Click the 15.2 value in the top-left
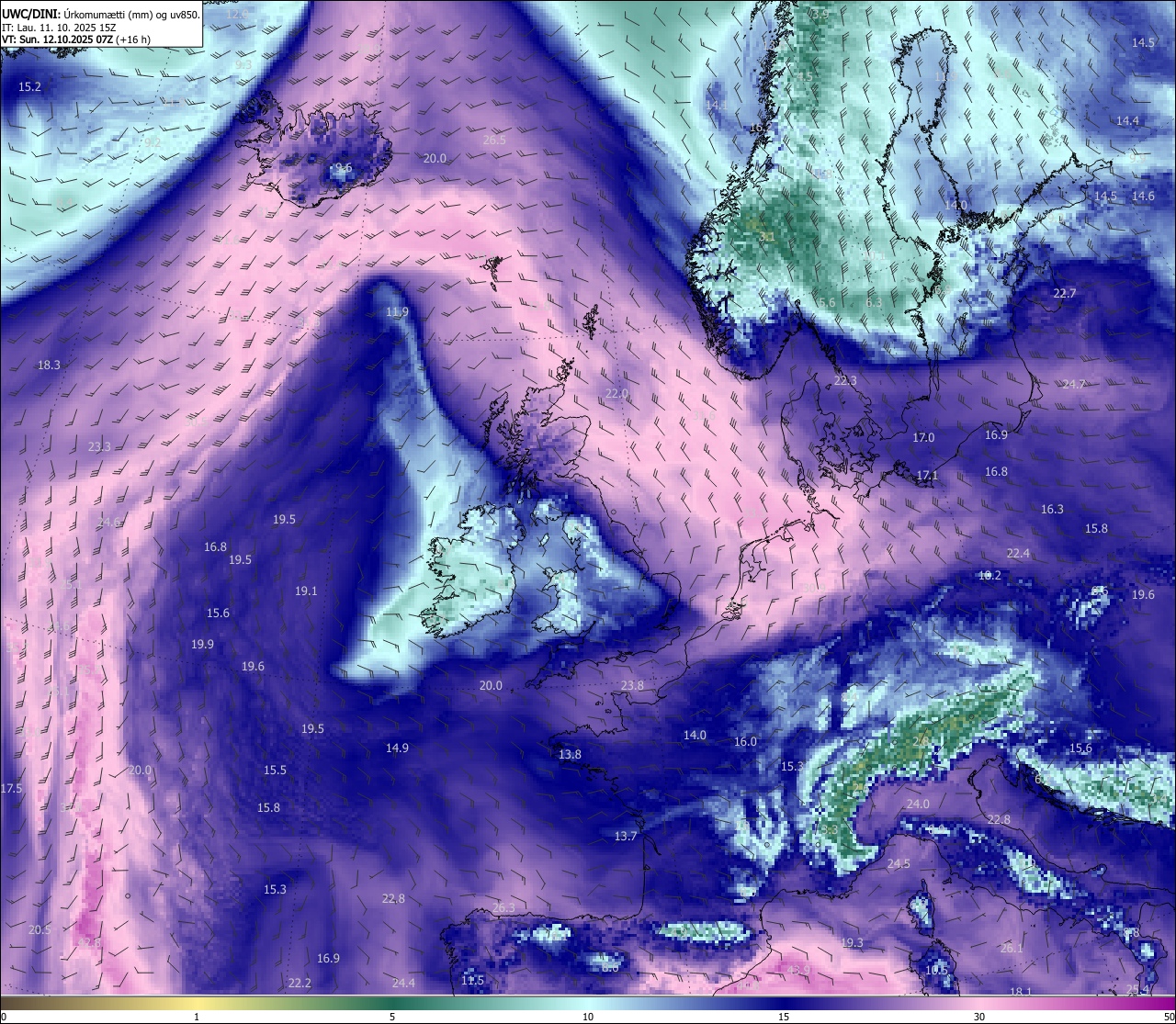 point(29,87)
